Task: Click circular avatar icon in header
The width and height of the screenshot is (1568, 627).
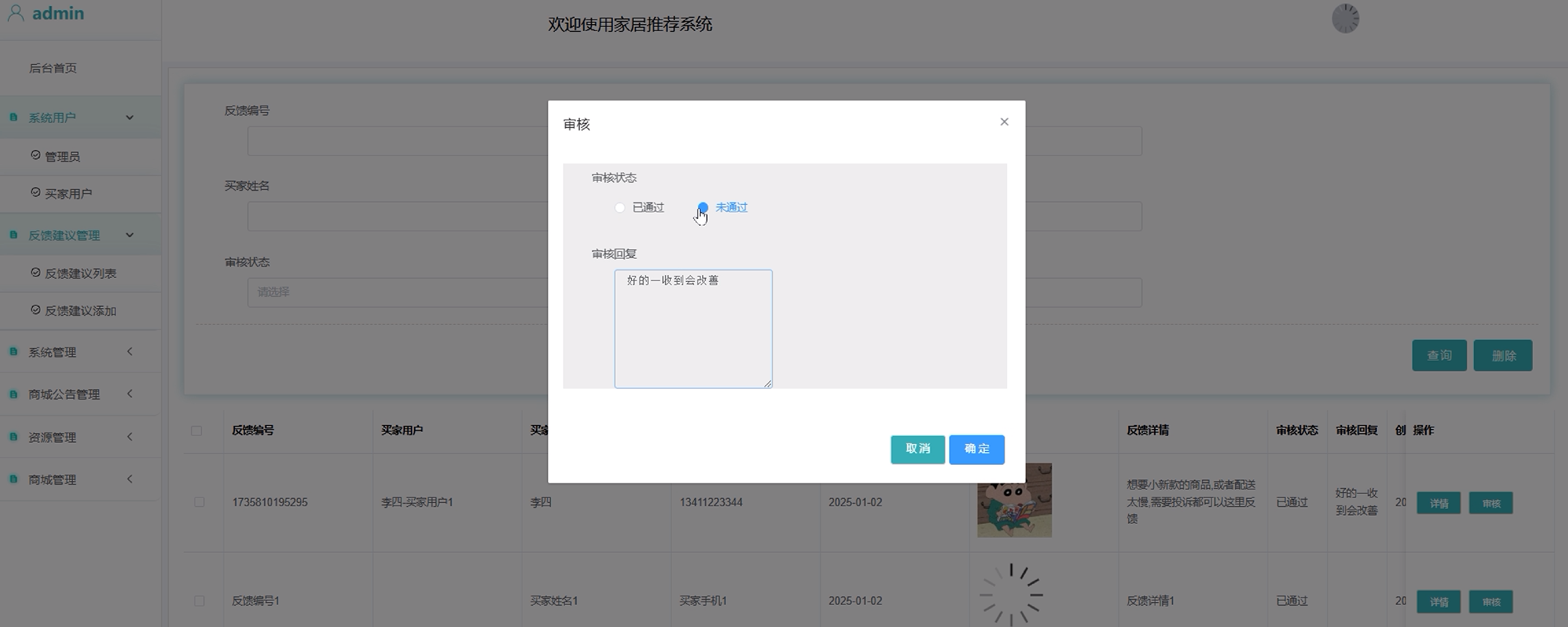Action: [1345, 19]
